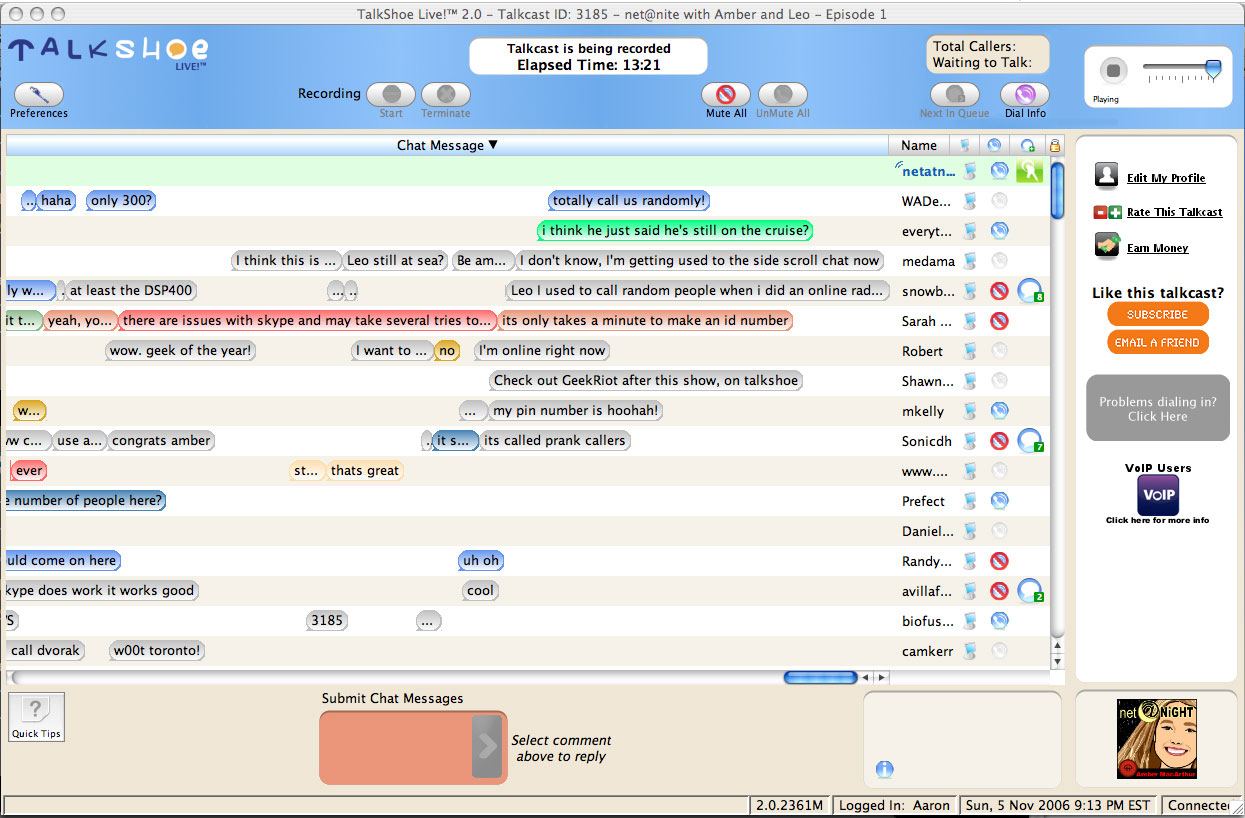Click the request-to-talk queue column header
The image size is (1245, 818).
[1028, 145]
